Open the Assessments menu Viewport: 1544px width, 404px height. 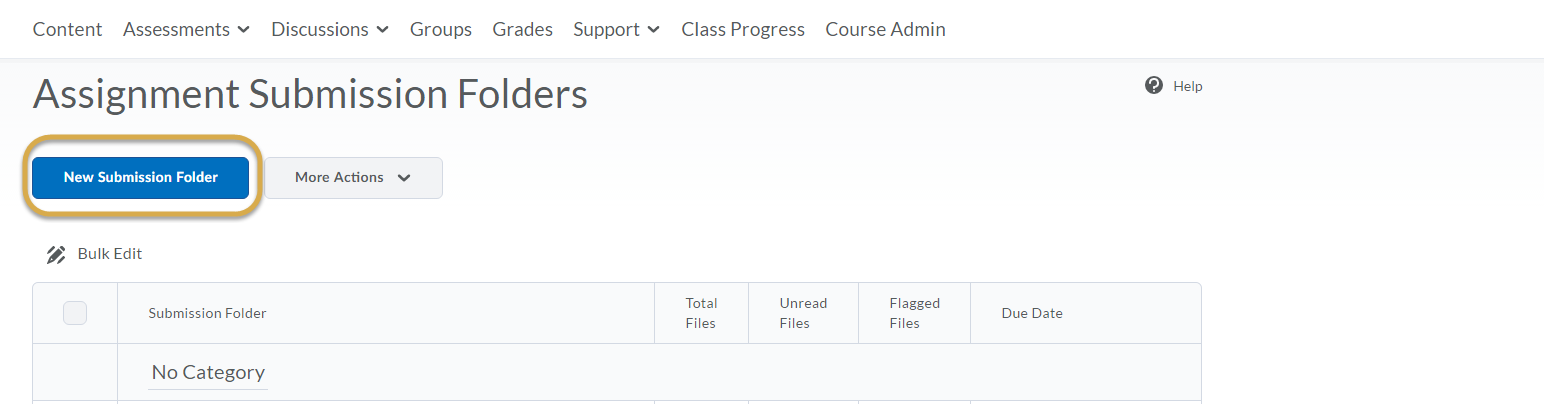tap(186, 30)
